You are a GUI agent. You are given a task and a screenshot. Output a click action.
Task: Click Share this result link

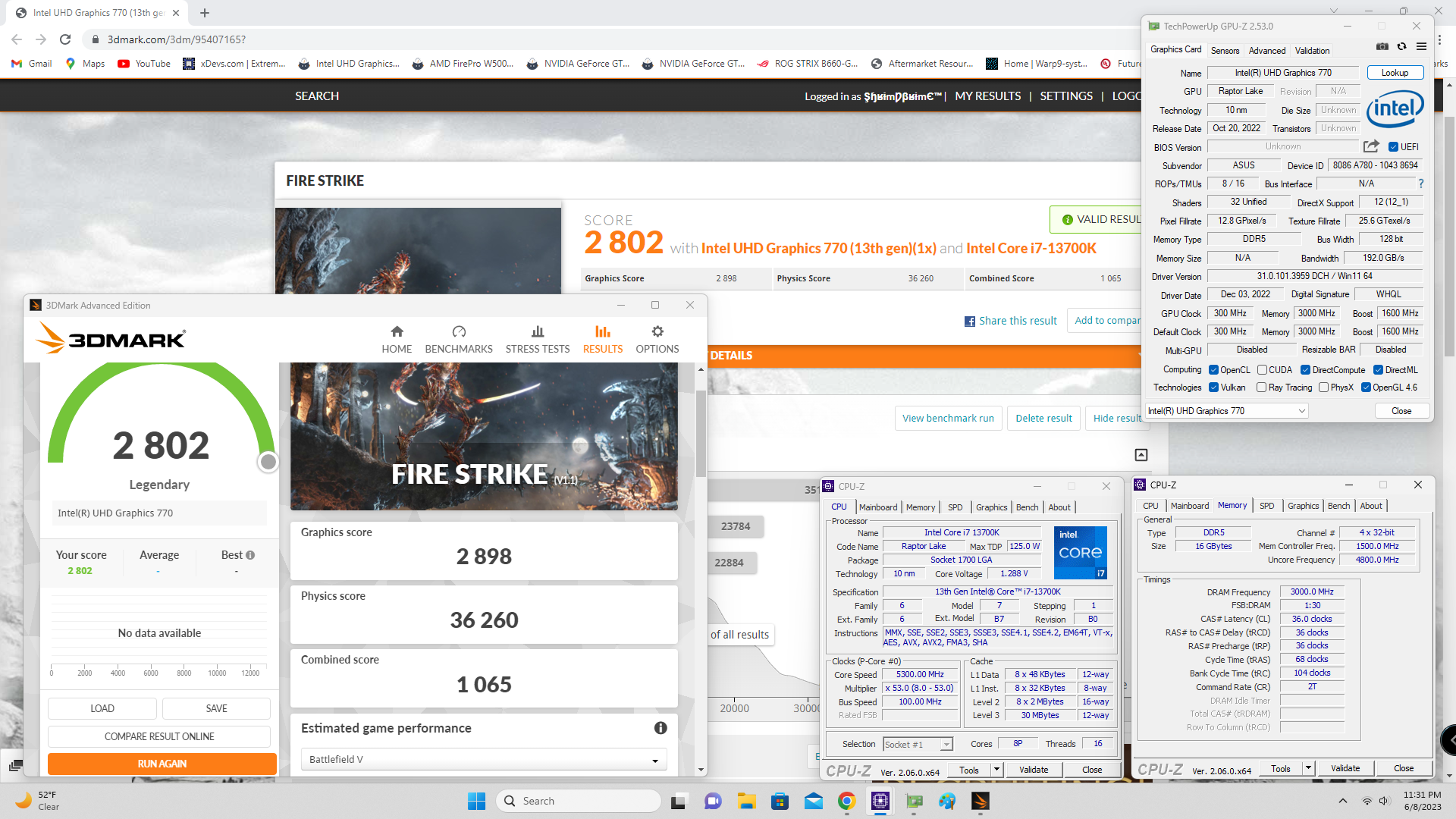pos(1010,321)
